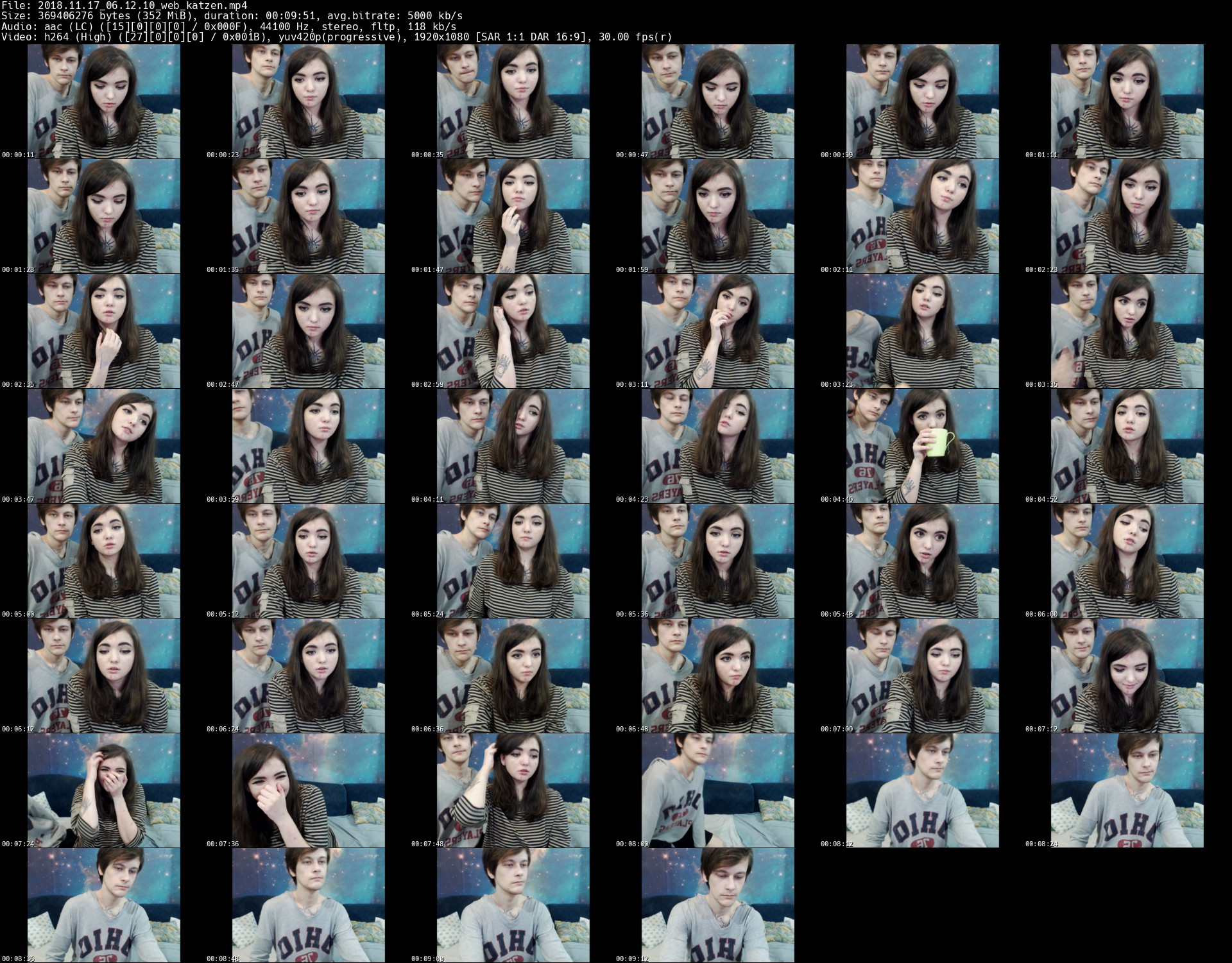Select the frame at 00:01:47
The image size is (1232, 963).
[x=513, y=216]
